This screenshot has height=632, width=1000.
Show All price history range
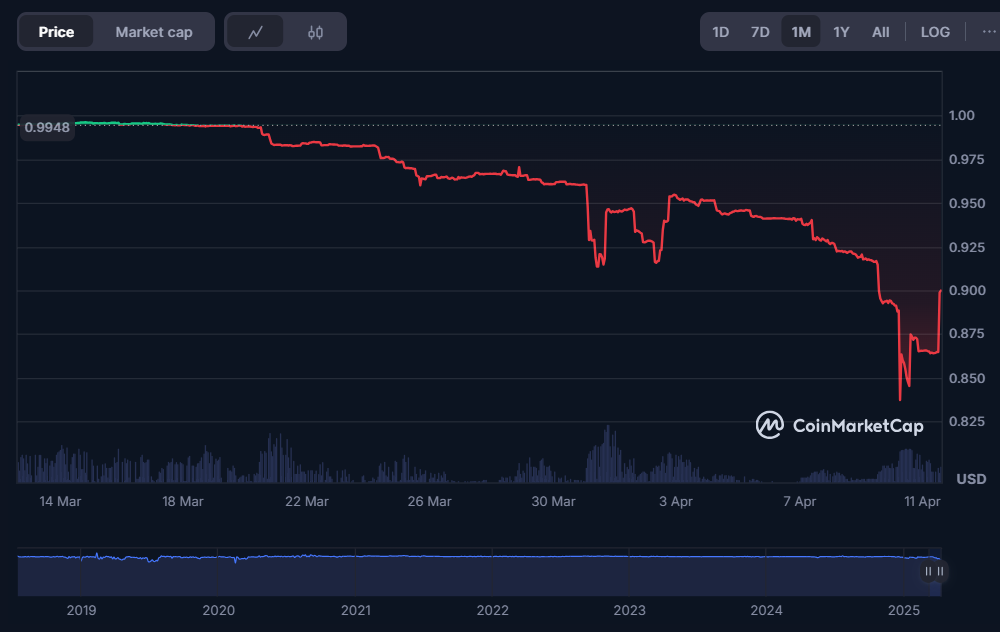click(880, 32)
